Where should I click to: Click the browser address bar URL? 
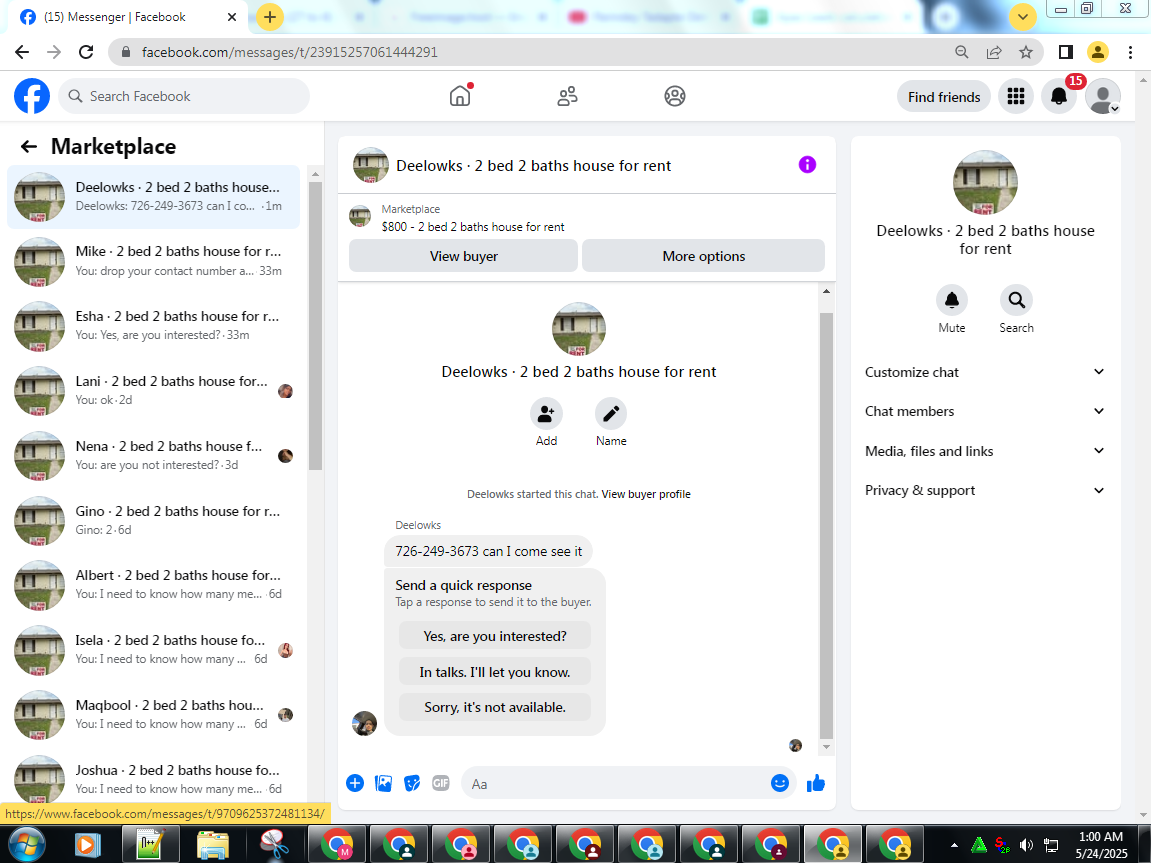click(x=289, y=52)
